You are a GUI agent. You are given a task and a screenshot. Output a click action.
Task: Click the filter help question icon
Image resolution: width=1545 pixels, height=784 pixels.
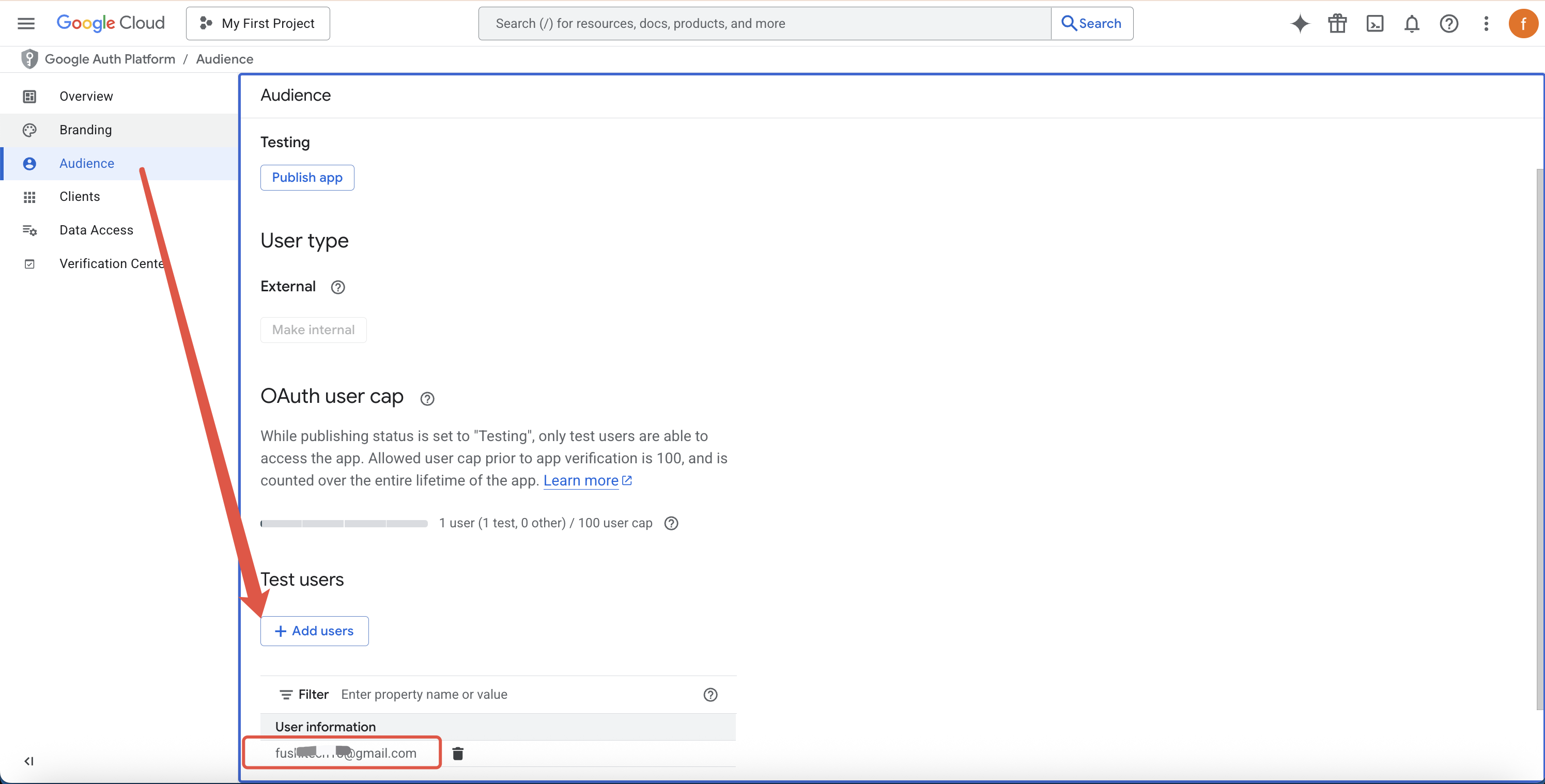pyautogui.click(x=710, y=694)
